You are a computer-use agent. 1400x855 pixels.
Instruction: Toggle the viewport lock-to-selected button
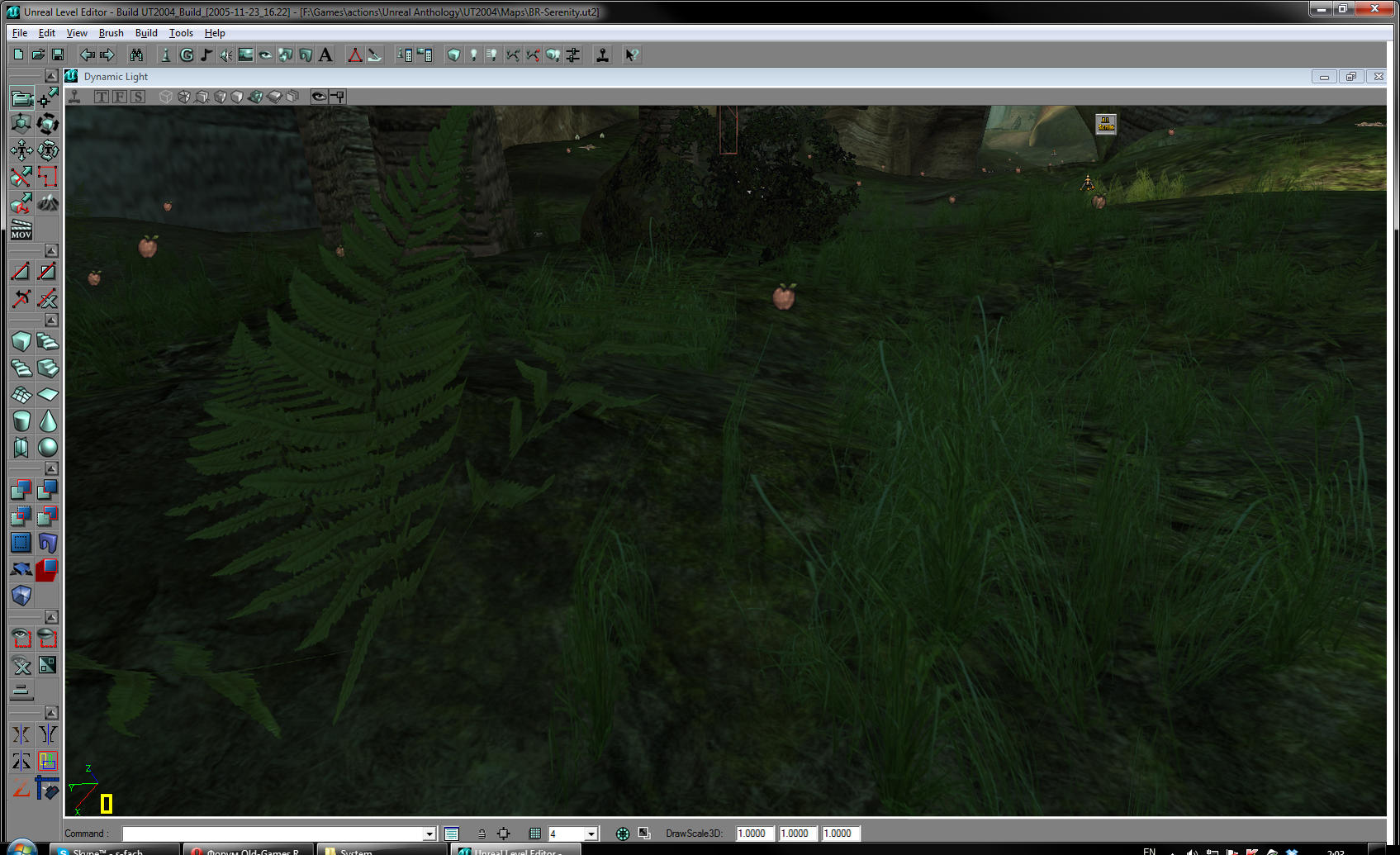tap(338, 97)
